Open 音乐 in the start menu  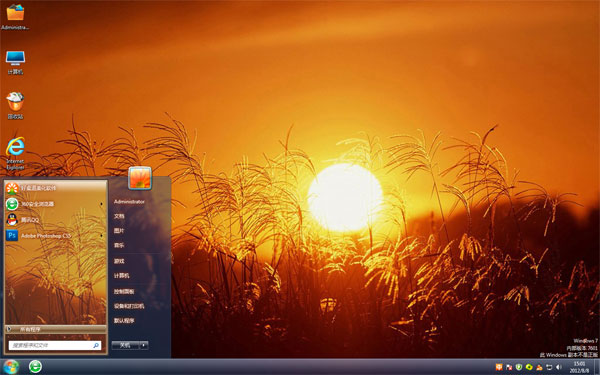119,245
